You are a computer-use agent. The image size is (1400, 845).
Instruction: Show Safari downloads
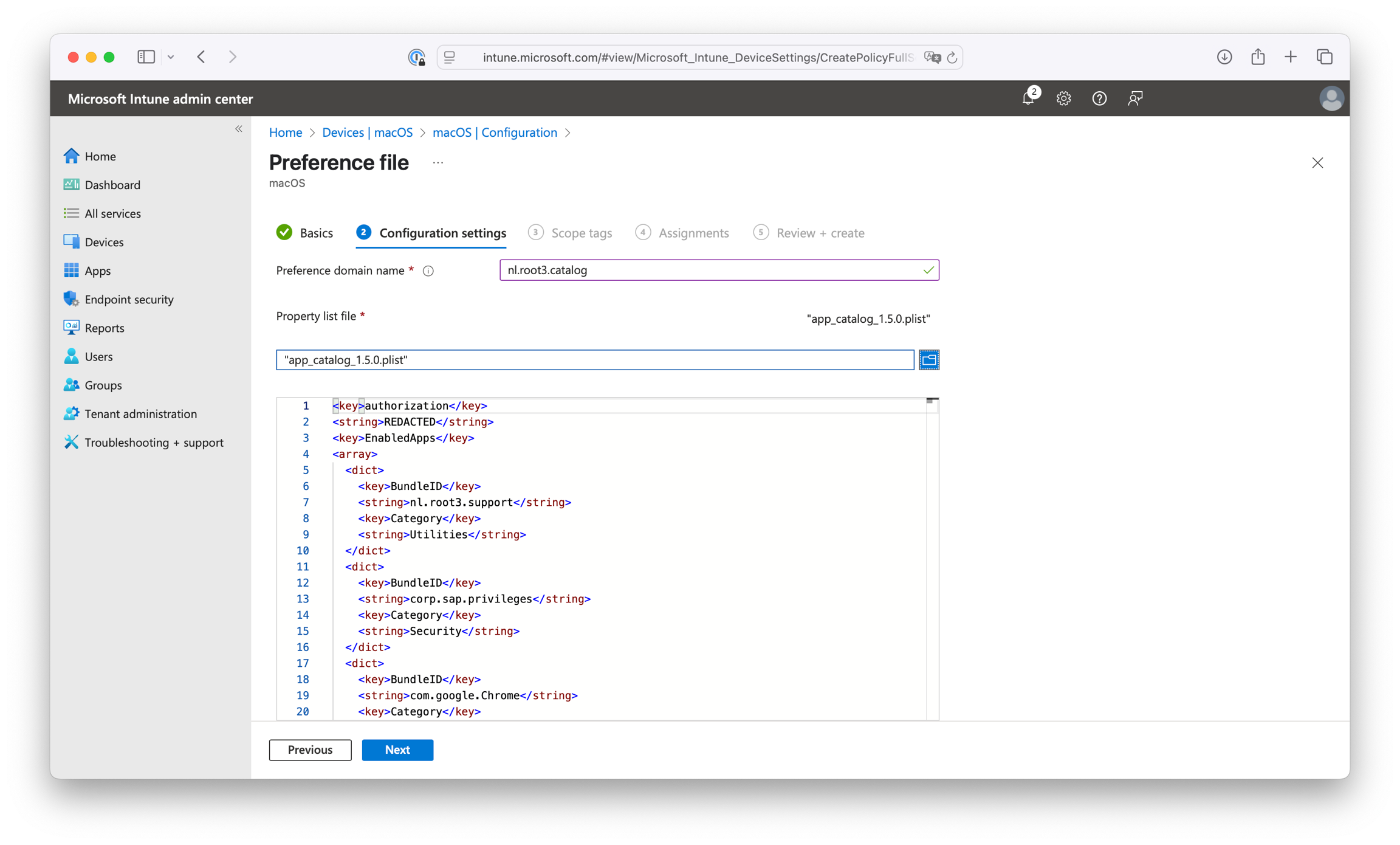[1224, 57]
